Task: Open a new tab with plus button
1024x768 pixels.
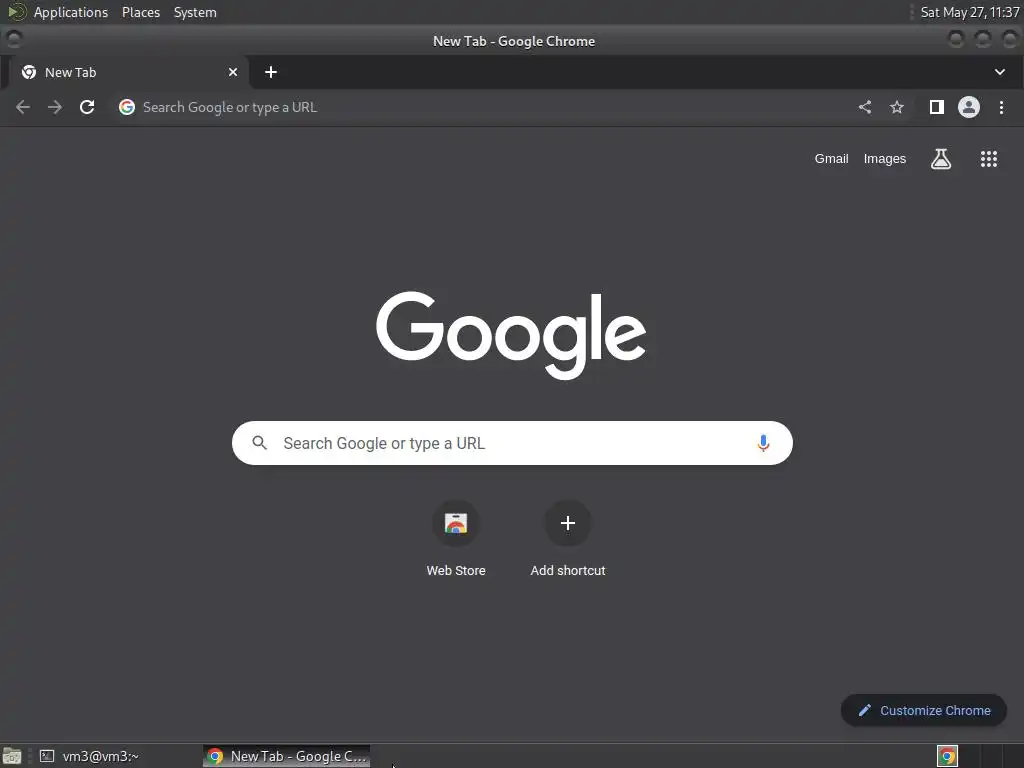Action: [271, 72]
